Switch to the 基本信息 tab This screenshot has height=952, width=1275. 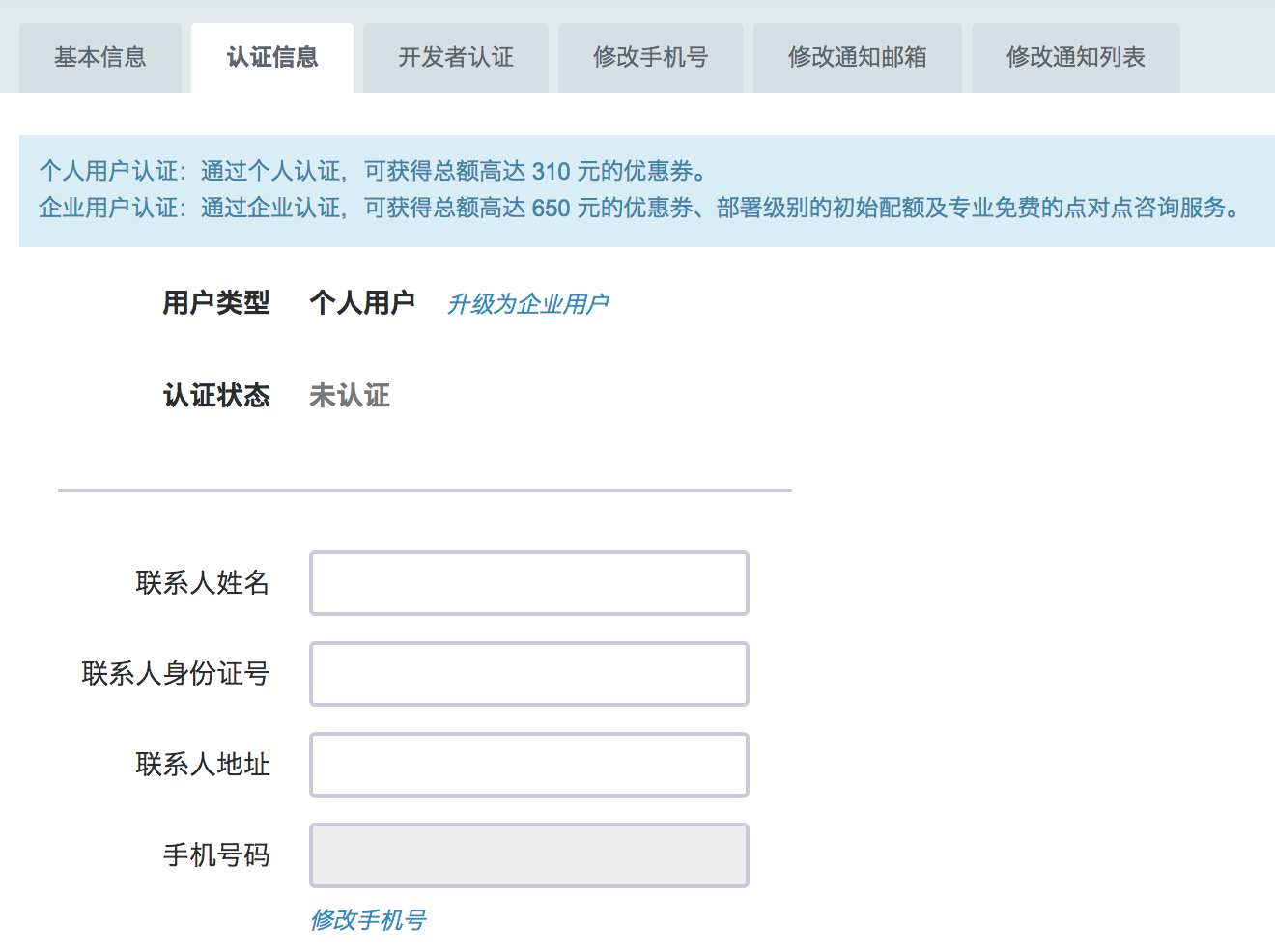coord(100,58)
